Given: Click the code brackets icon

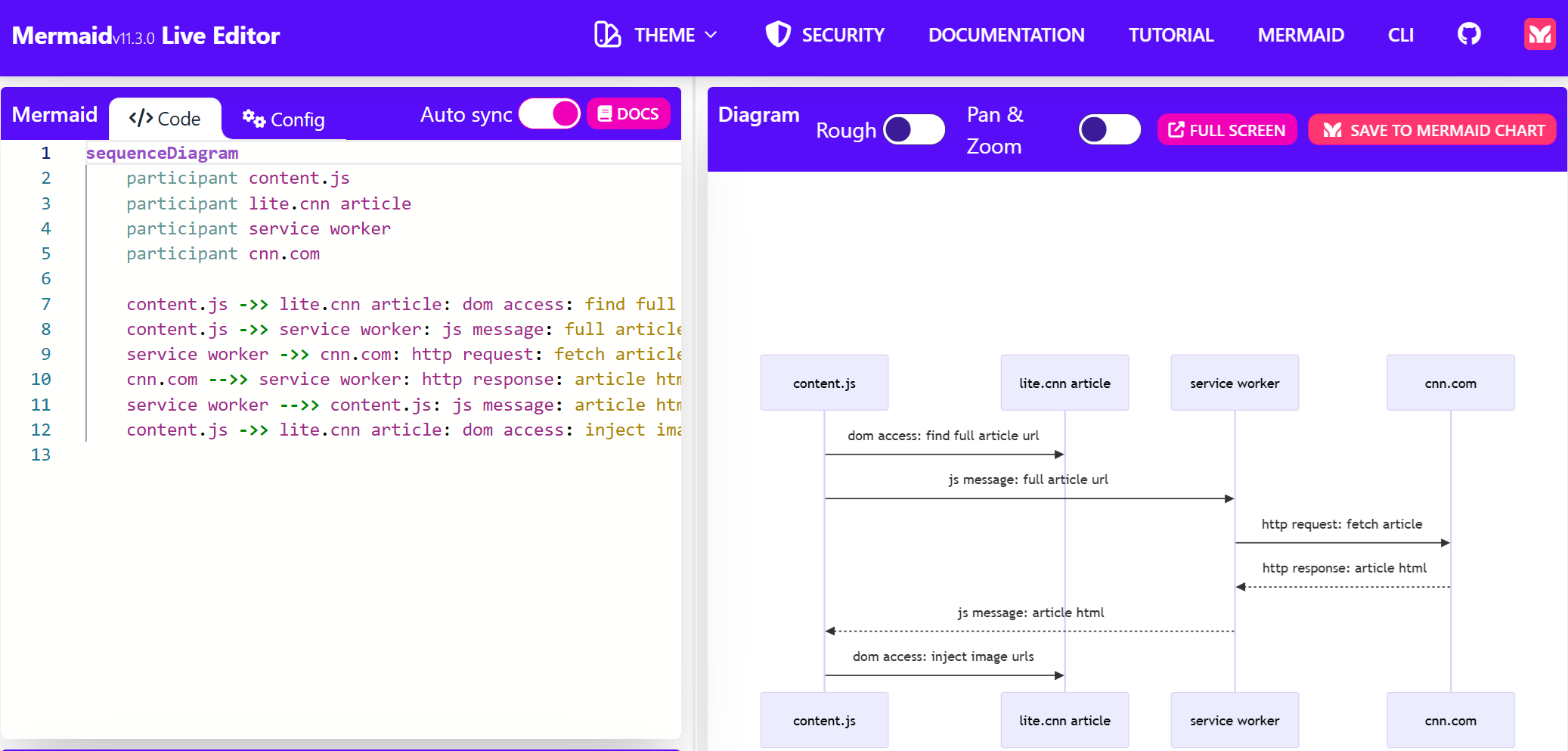Looking at the screenshot, I should click(x=141, y=118).
